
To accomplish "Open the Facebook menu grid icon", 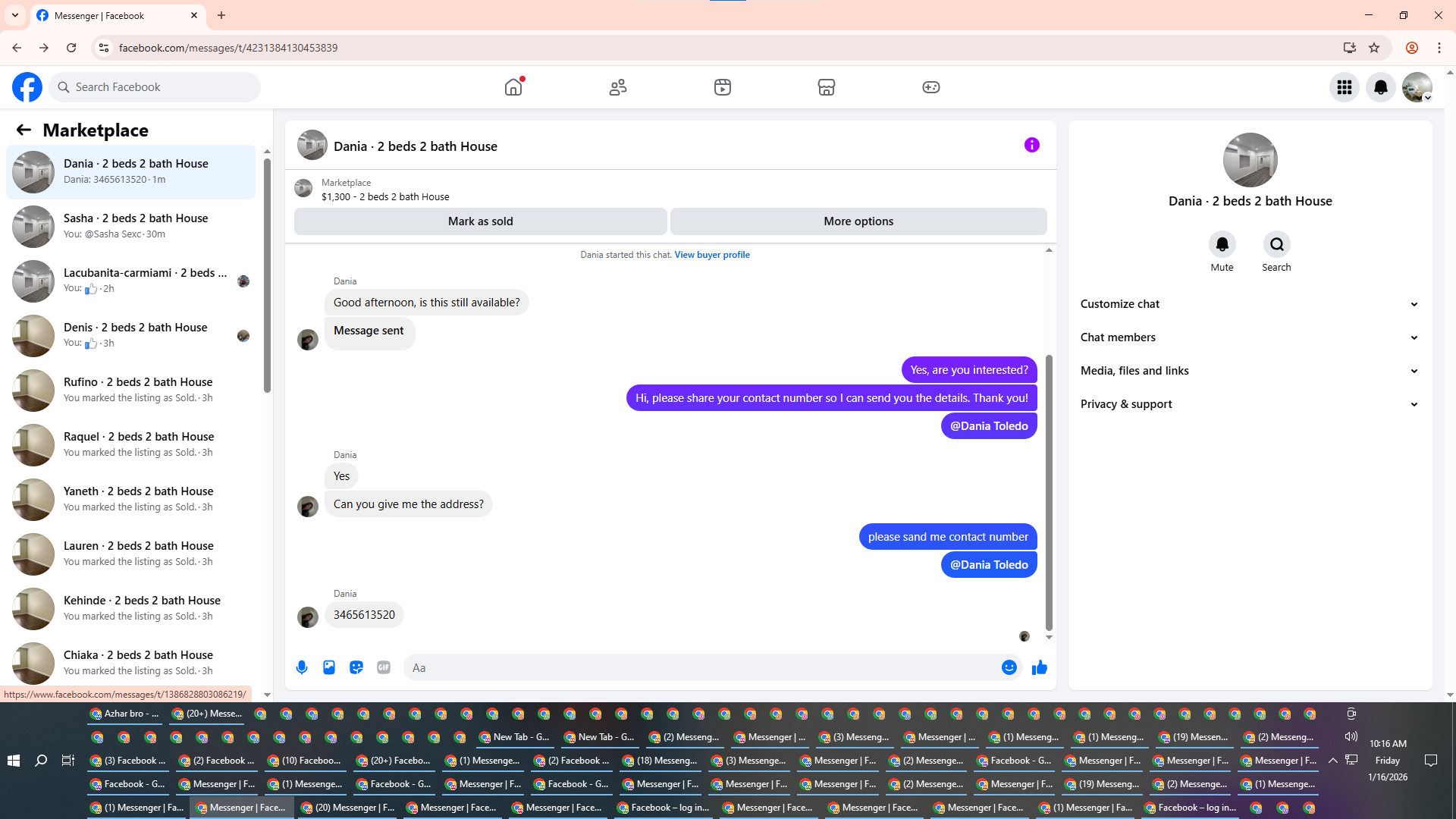I will click(1344, 87).
